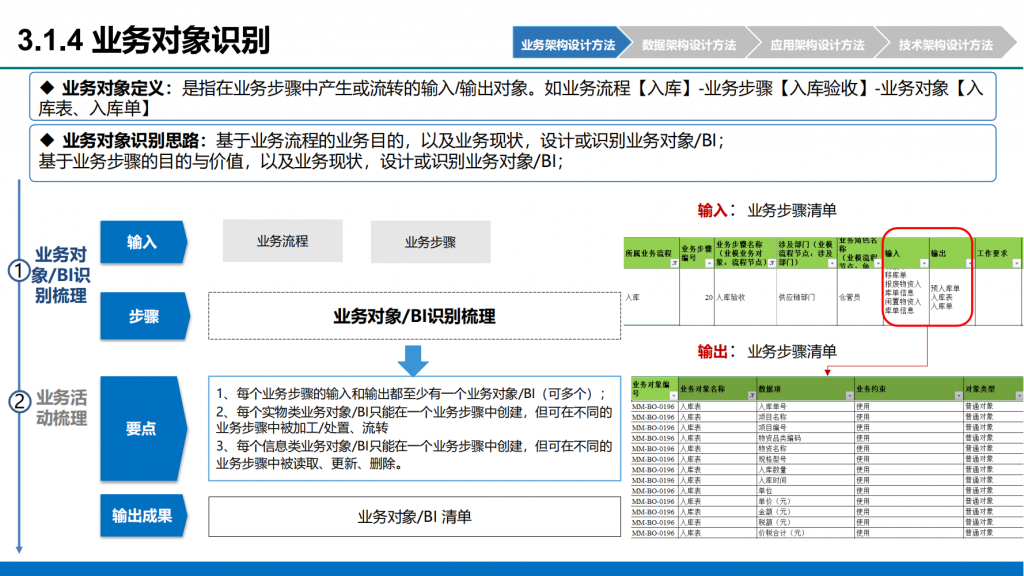The width and height of the screenshot is (1024, 576).
Task: Switch to the 数据架构设计方法 tab
Action: pyautogui.click(x=688, y=44)
